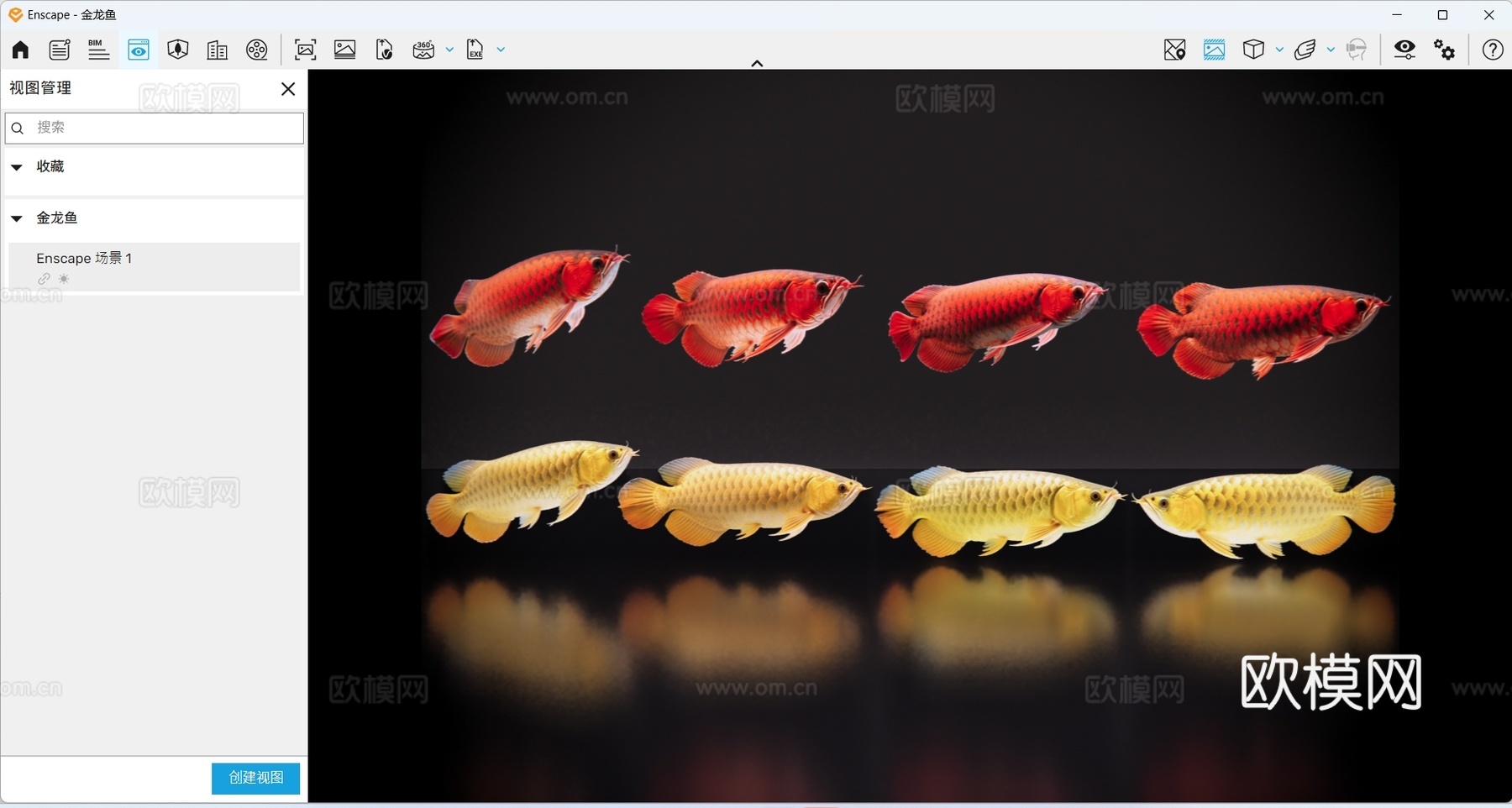Enable BIM mode in the toolbar

click(98, 50)
